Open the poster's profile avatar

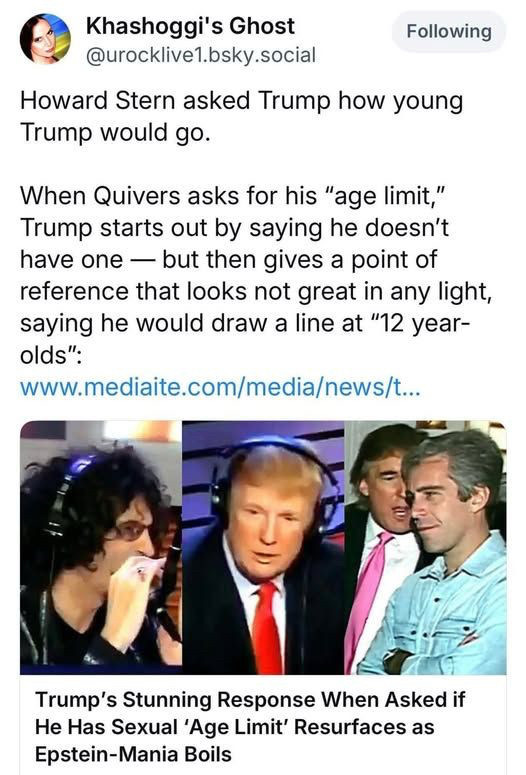(x=45, y=39)
